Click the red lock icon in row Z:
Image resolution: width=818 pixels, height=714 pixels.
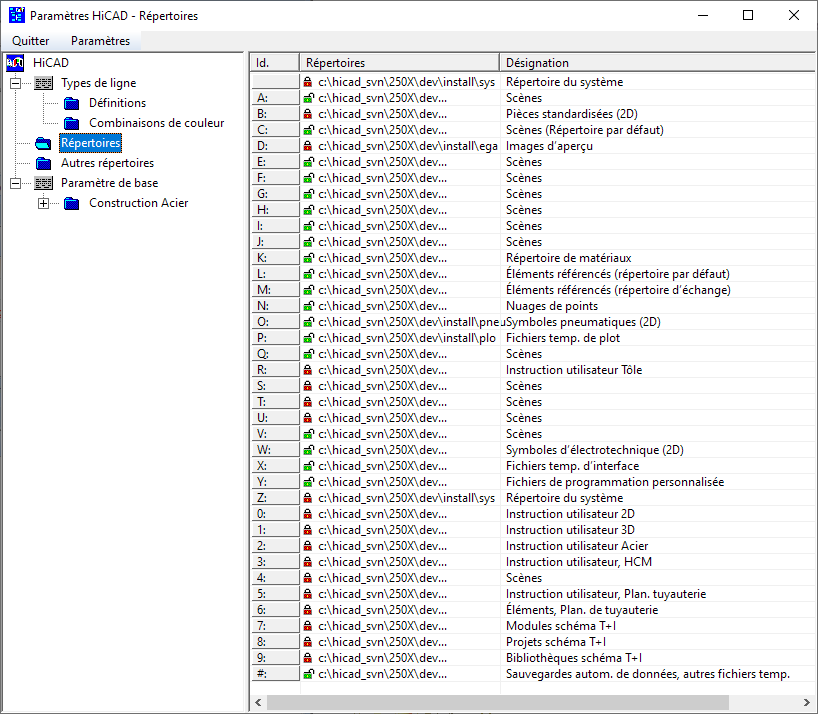pyautogui.click(x=308, y=498)
